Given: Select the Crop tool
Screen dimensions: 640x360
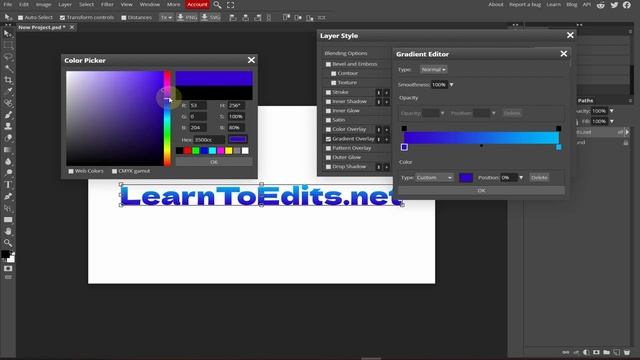Looking at the screenshot, I should 8,80.
